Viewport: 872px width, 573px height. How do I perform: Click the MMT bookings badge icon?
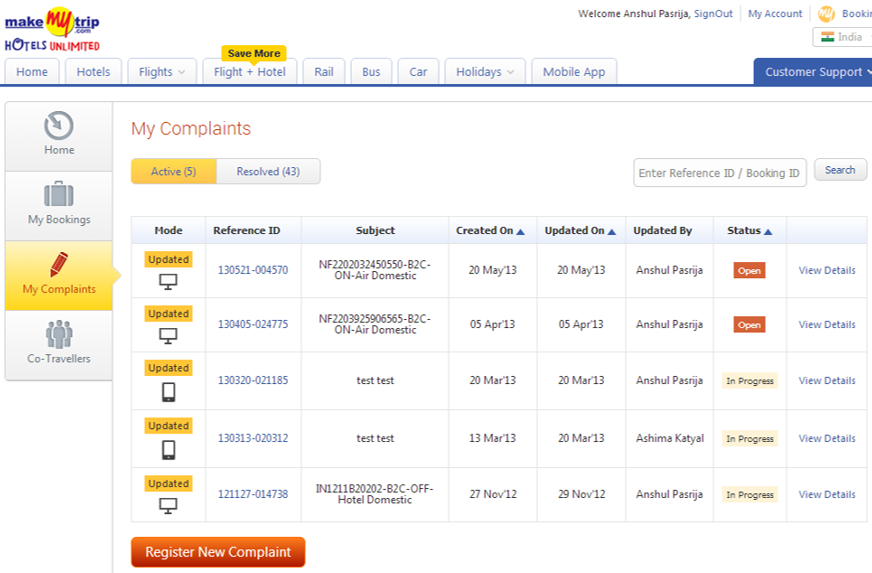coord(826,14)
